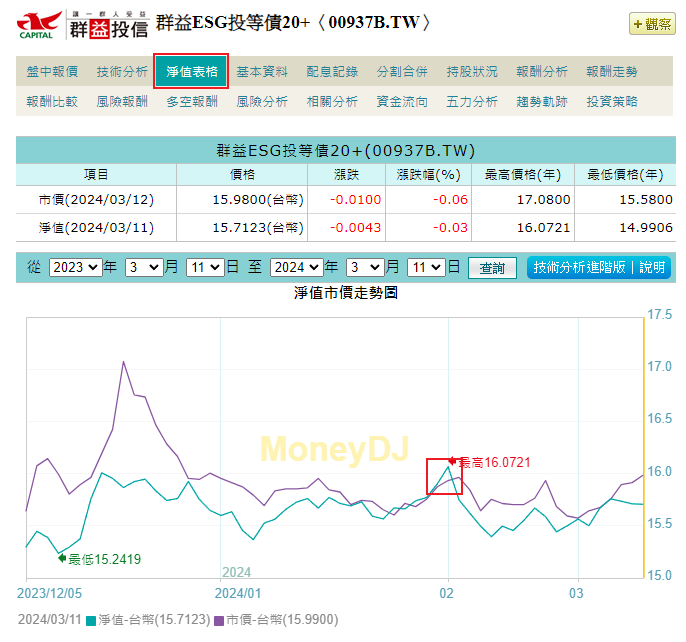The width and height of the screenshot is (686, 642).
Task: Click the 查詢 query button
Action: 492,268
